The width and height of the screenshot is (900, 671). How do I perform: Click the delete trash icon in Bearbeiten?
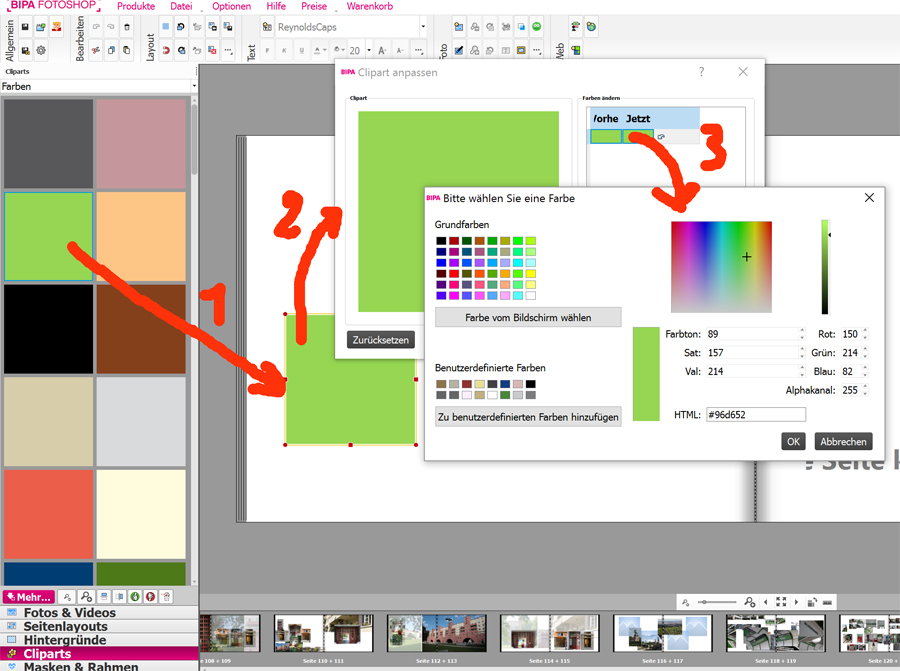click(x=127, y=27)
